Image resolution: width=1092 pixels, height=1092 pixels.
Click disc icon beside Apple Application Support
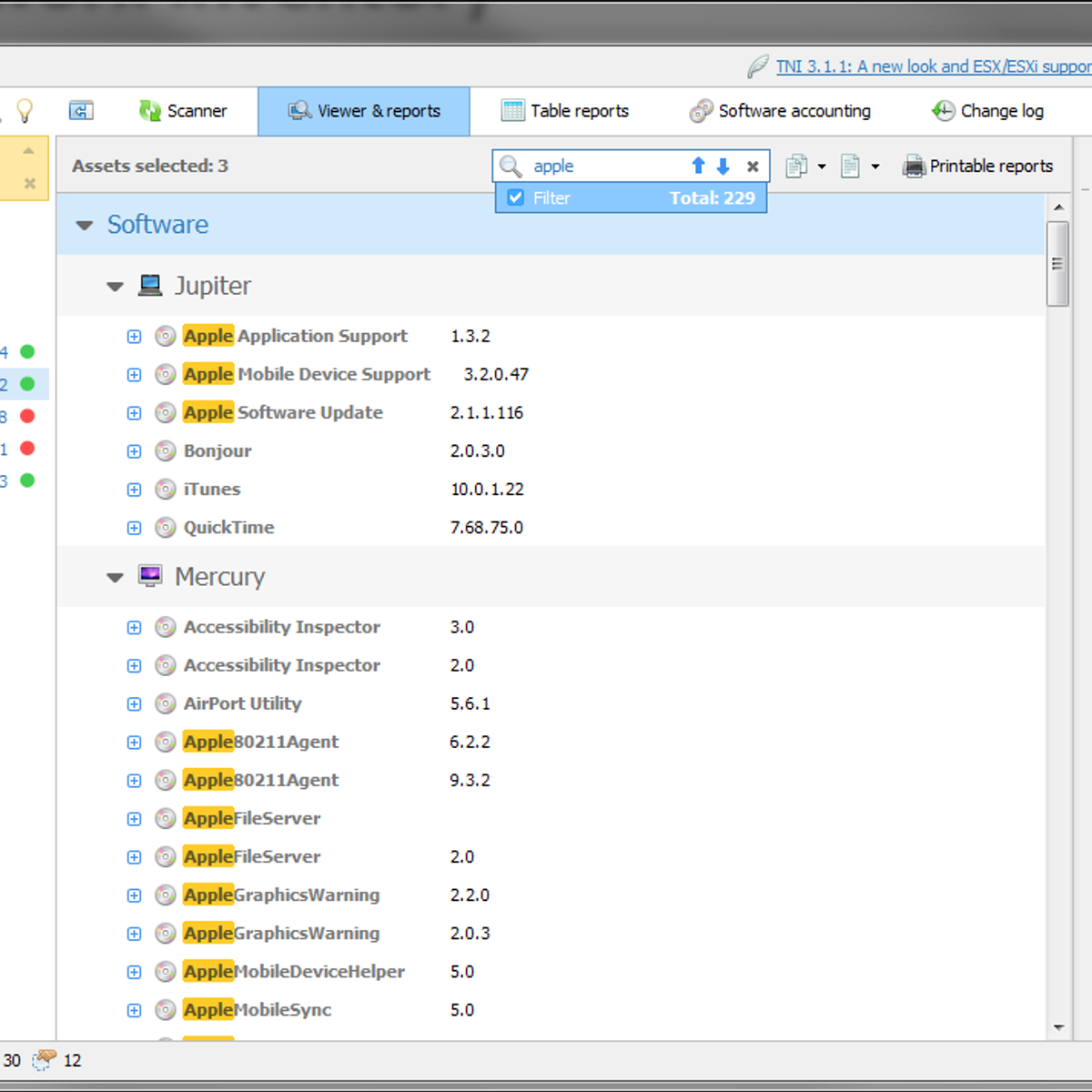[x=165, y=337]
